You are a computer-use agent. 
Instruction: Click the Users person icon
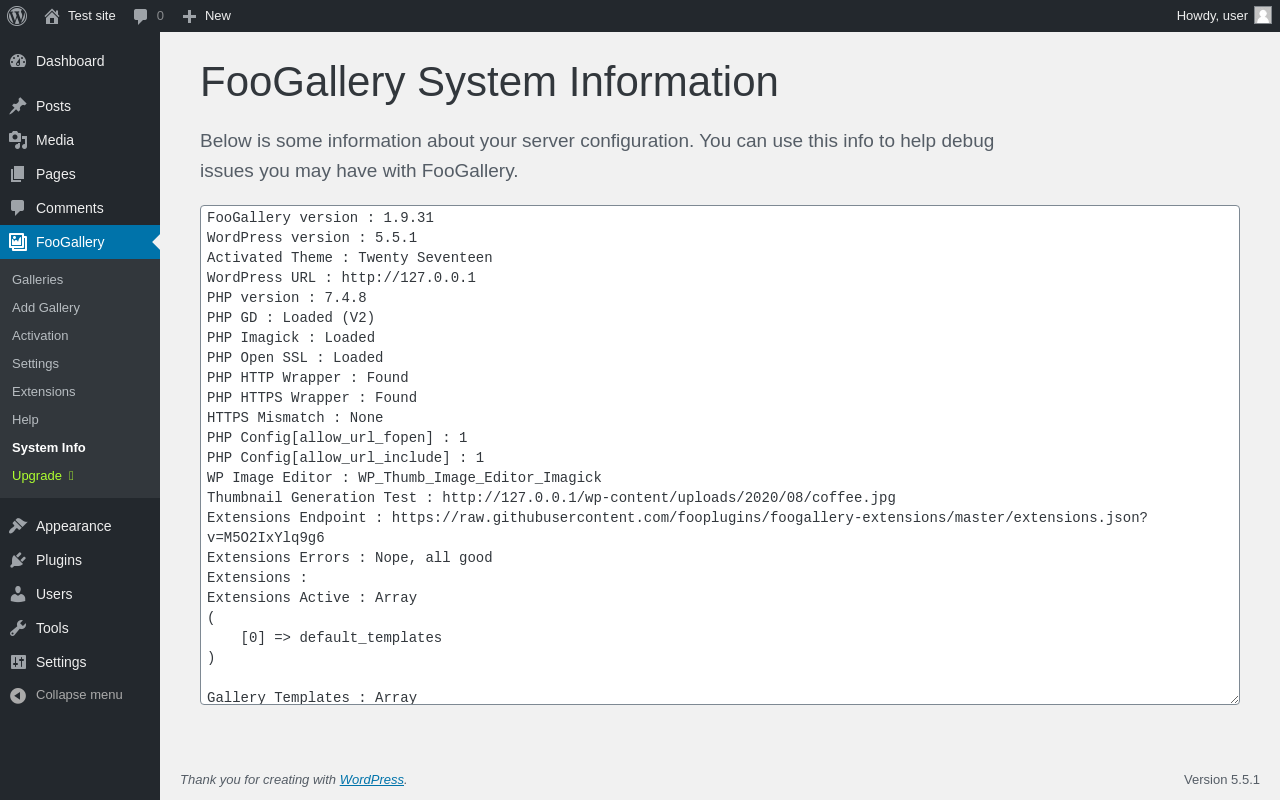pos(18,594)
